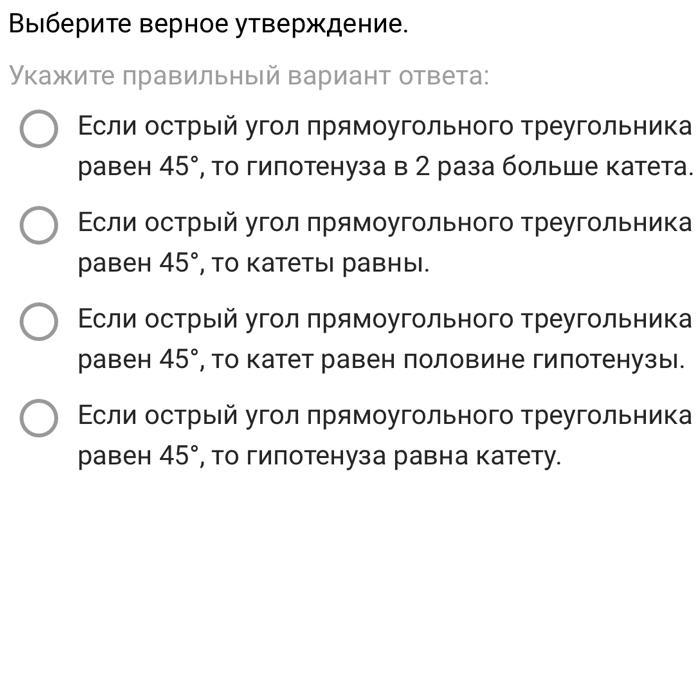
Task: Click the word 'треугольника' in the last option
Action: pos(606,417)
